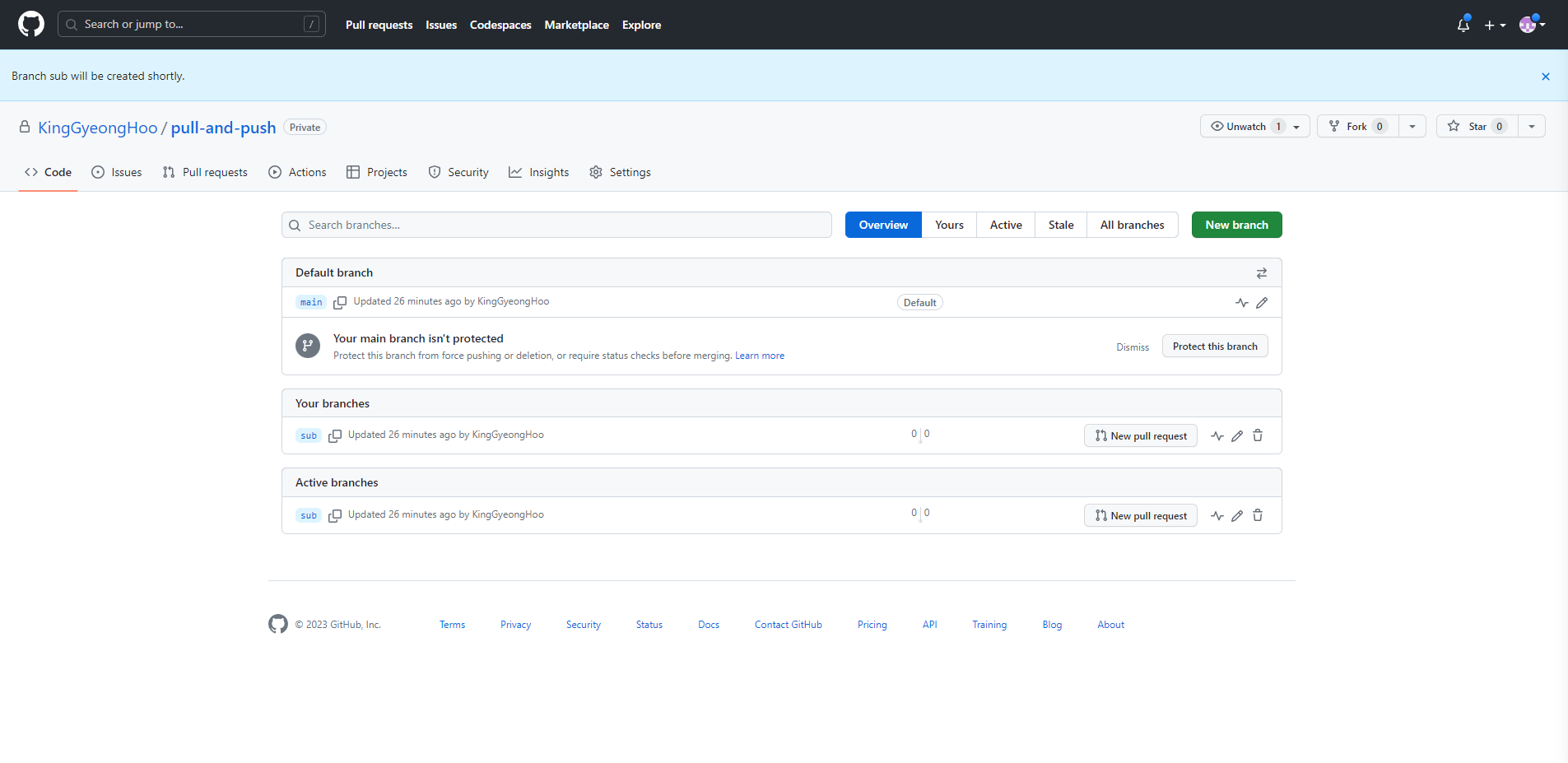
Task: Focus the Search or jump to field
Action: (x=192, y=24)
